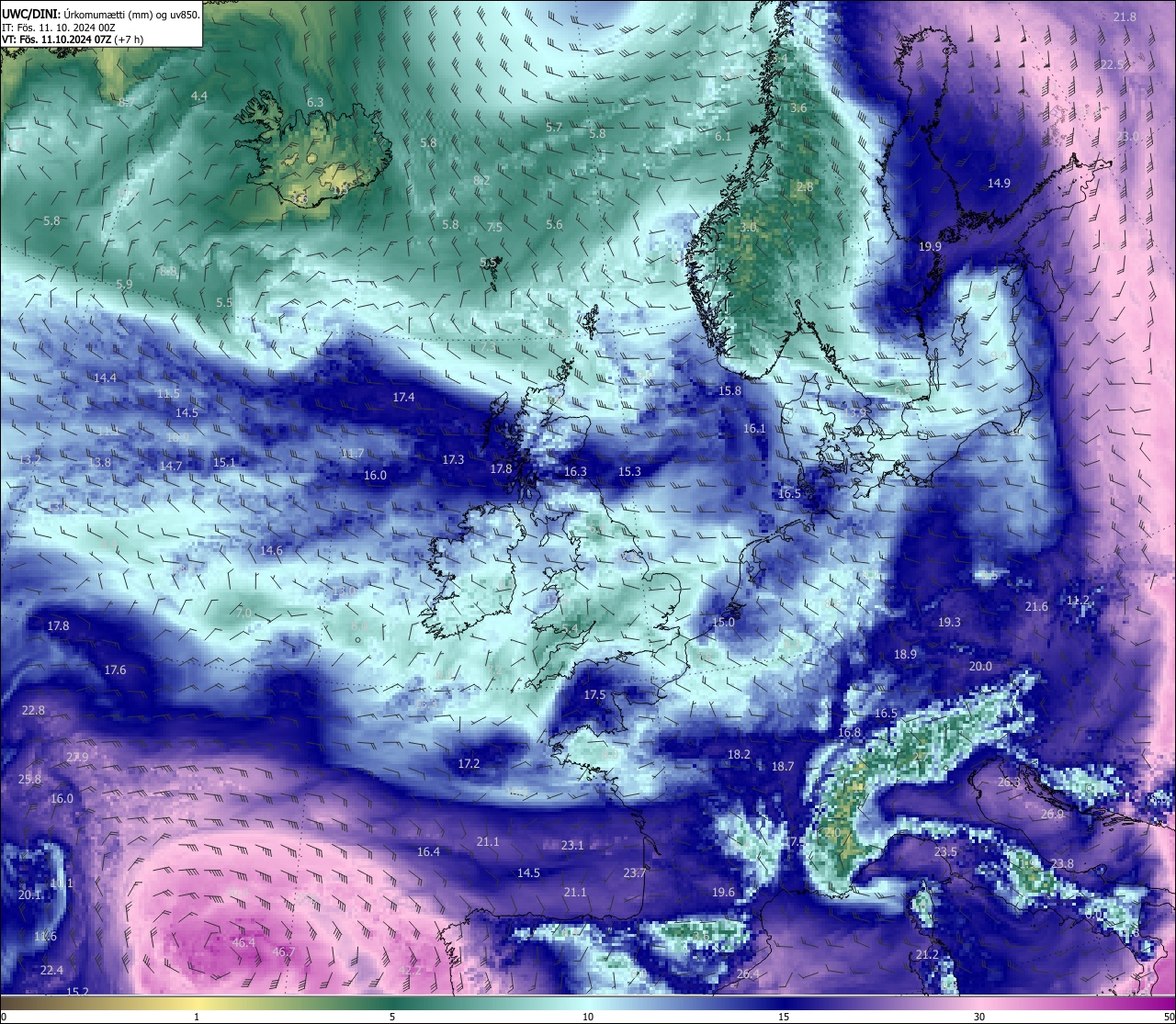Select the 16.3 value over Scotland
Viewport: 1176px width, 1024px height.
[575, 472]
